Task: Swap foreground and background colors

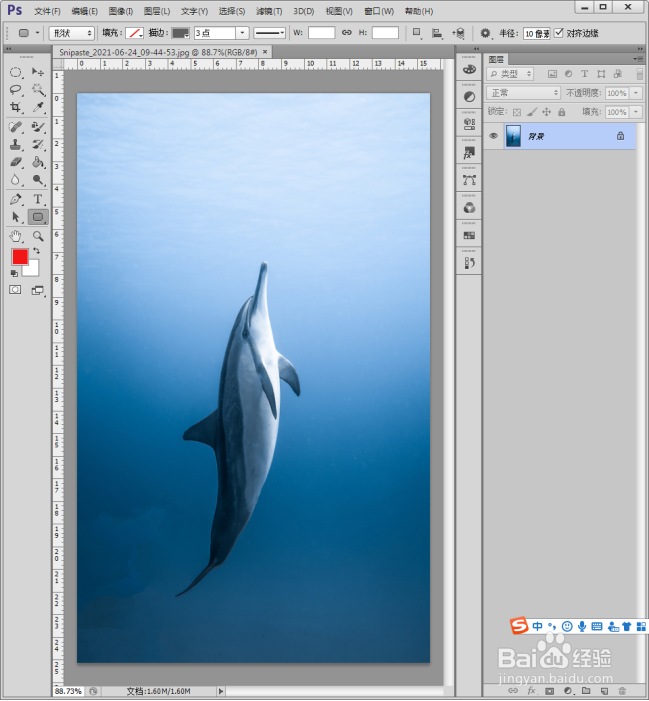Action: pos(37,251)
